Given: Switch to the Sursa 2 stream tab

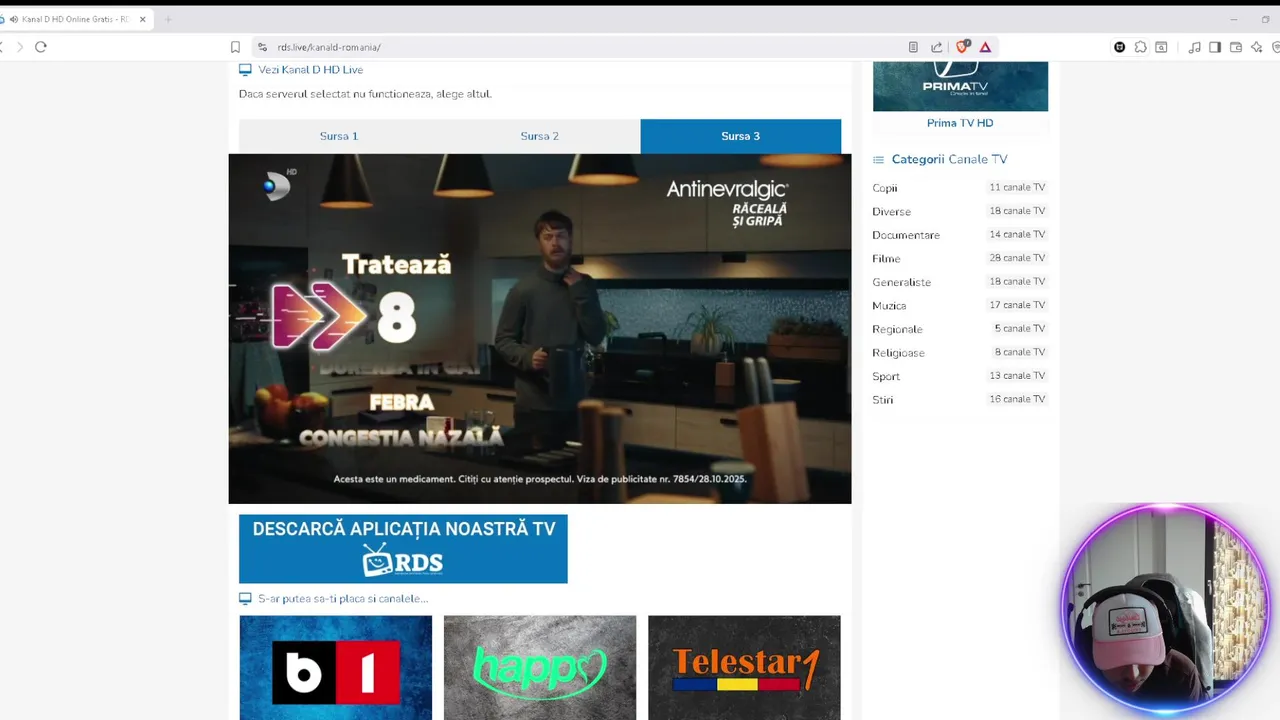Looking at the screenshot, I should pos(540,136).
